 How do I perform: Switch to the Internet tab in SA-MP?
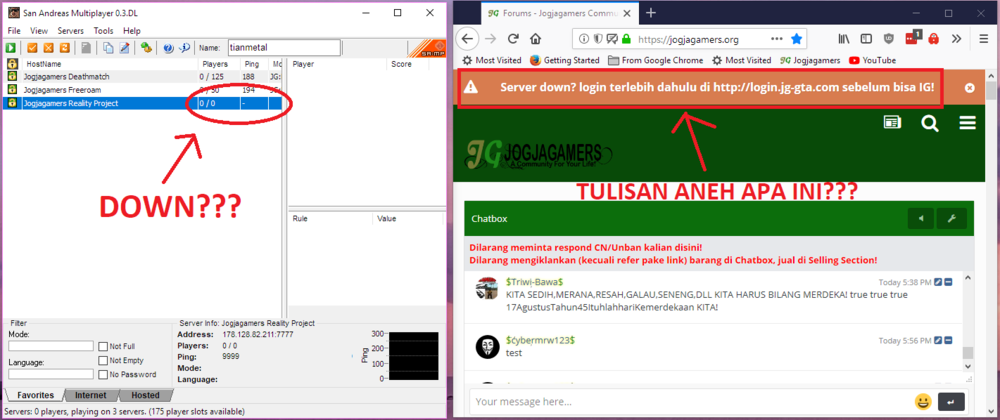(x=91, y=395)
